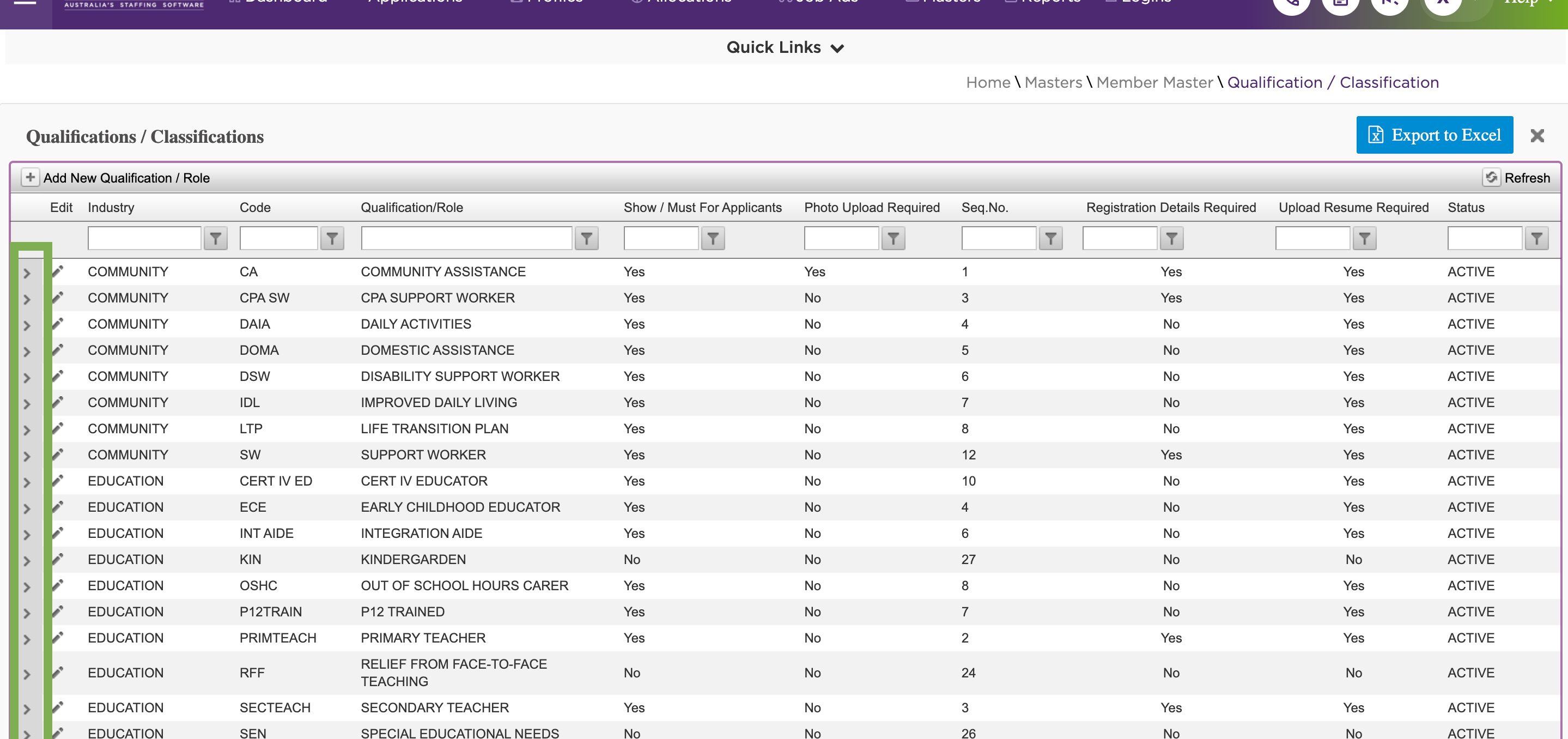
Task: Edit the LIFE TRANSITION PLAN row pencil
Action: click(58, 428)
